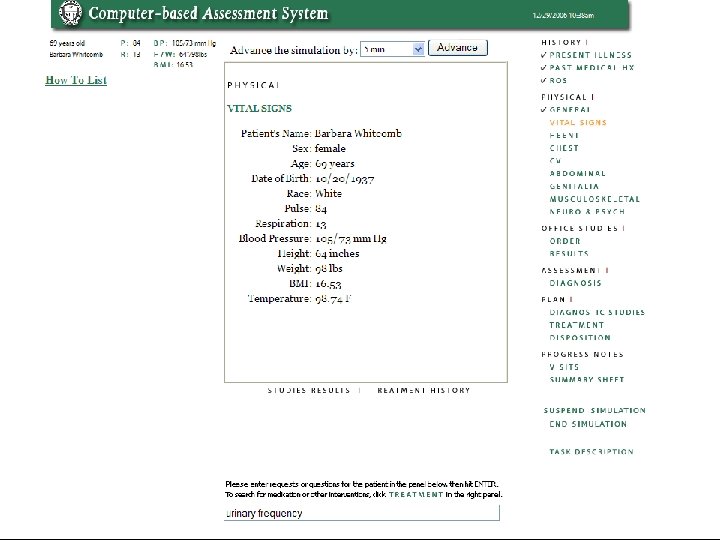Screen dimensions: 720x540
Task: Open Musculoskeletal physical exam
Action: (x=595, y=199)
